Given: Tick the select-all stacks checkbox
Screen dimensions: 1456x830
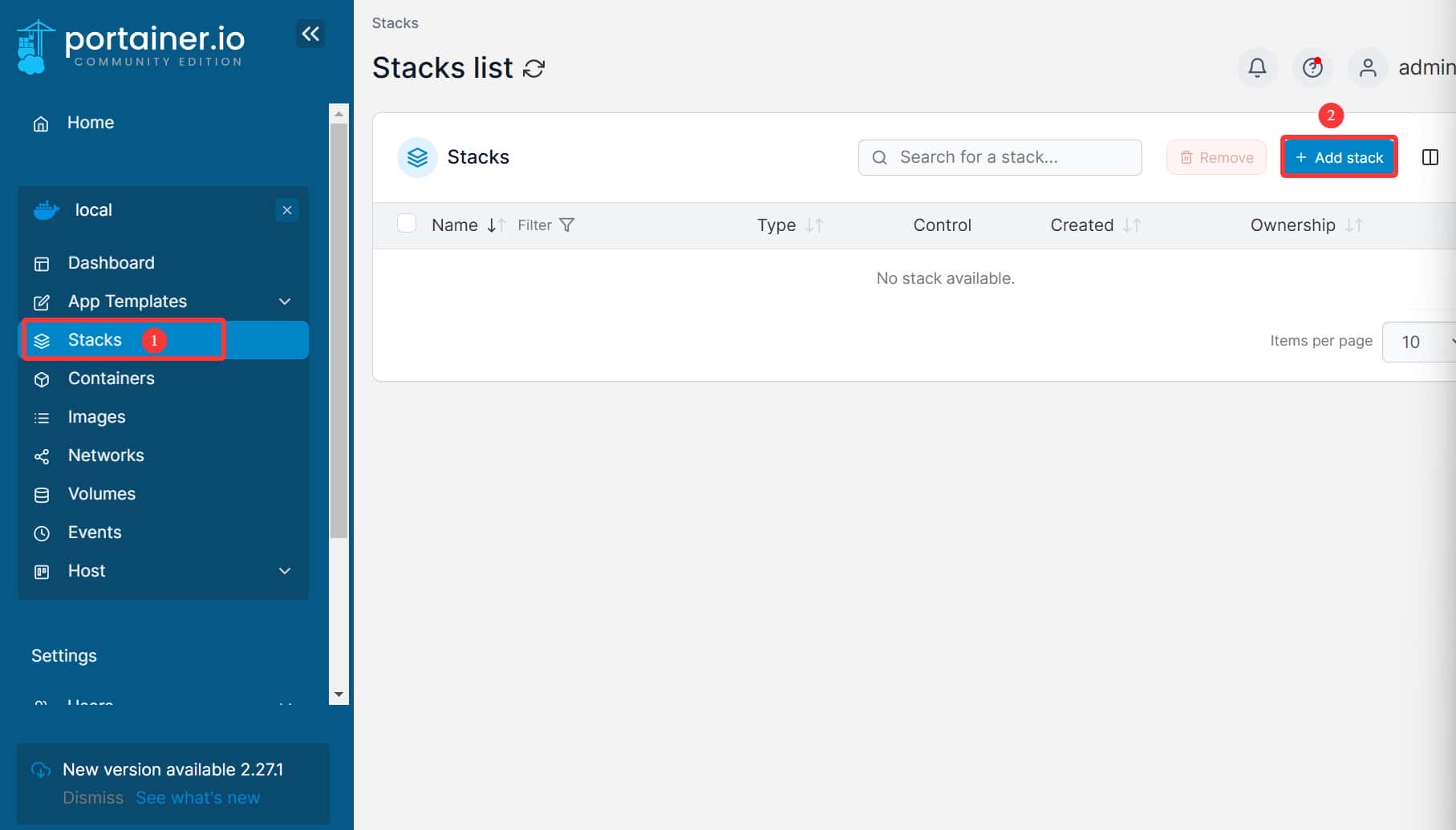Looking at the screenshot, I should point(407,224).
